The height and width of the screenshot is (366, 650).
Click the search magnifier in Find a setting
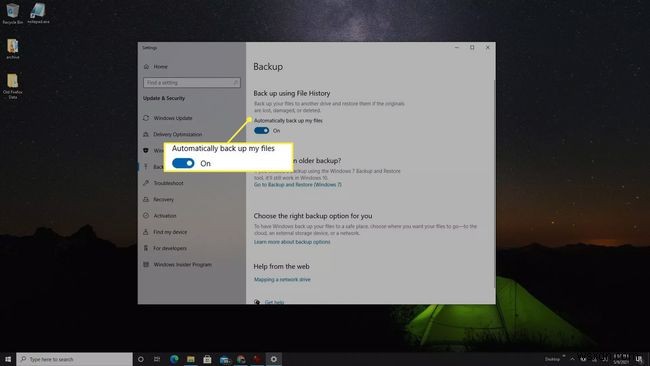click(235, 82)
